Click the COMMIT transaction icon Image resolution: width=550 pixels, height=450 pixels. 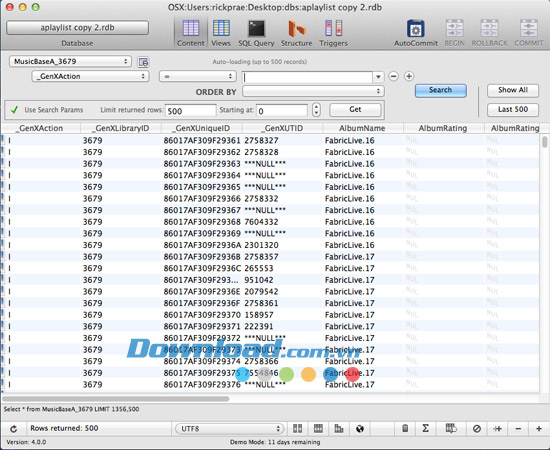(529, 33)
